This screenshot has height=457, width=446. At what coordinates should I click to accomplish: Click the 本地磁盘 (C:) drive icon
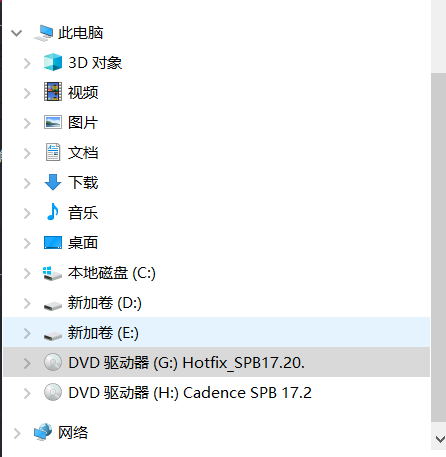coord(52,273)
